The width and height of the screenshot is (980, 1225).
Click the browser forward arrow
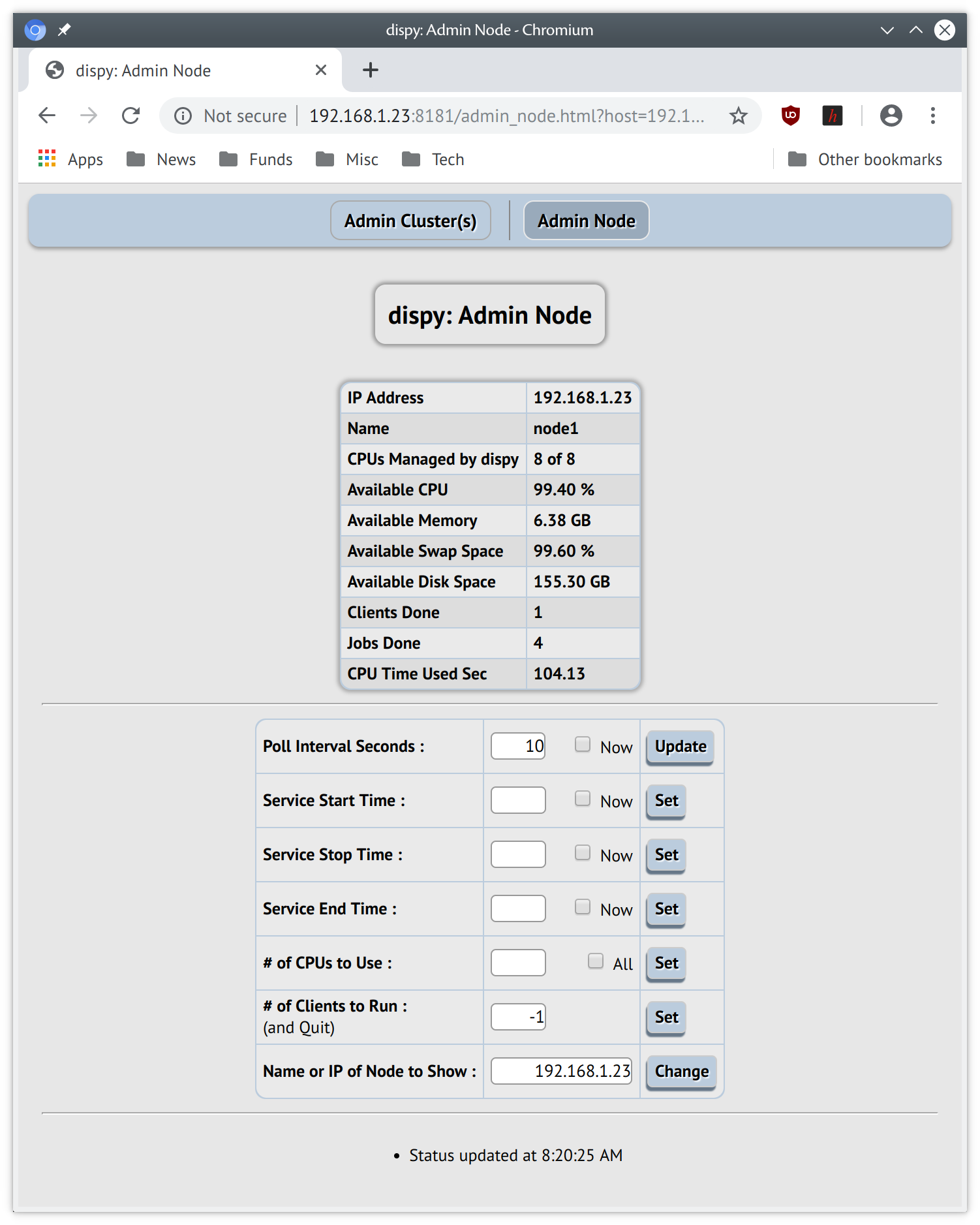pyautogui.click(x=89, y=116)
